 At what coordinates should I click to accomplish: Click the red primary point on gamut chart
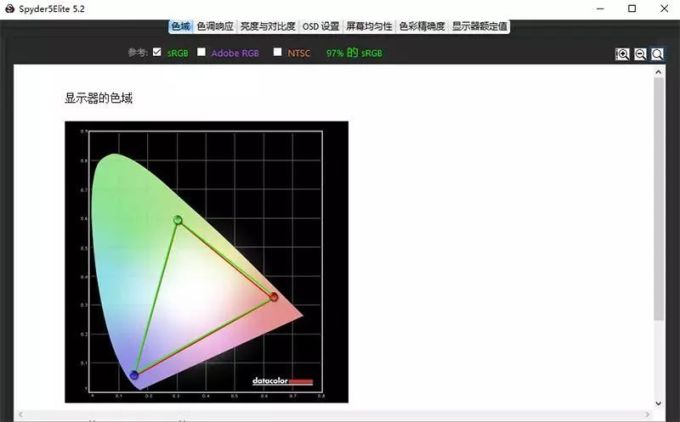pyautogui.click(x=274, y=297)
